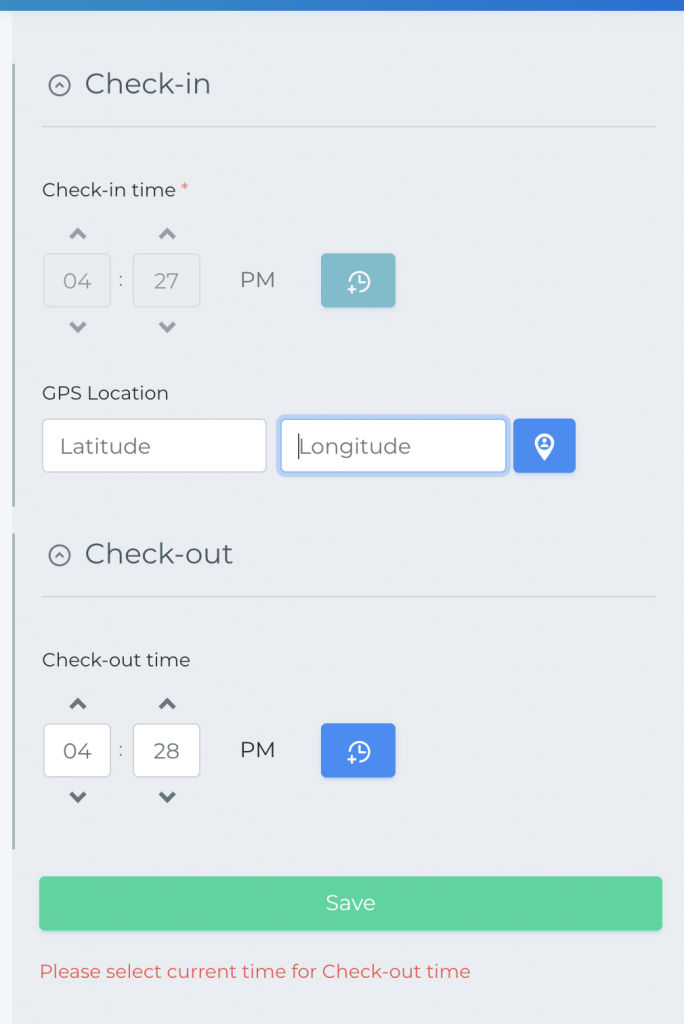
Task: Set check-out time to current time
Action: click(x=358, y=751)
